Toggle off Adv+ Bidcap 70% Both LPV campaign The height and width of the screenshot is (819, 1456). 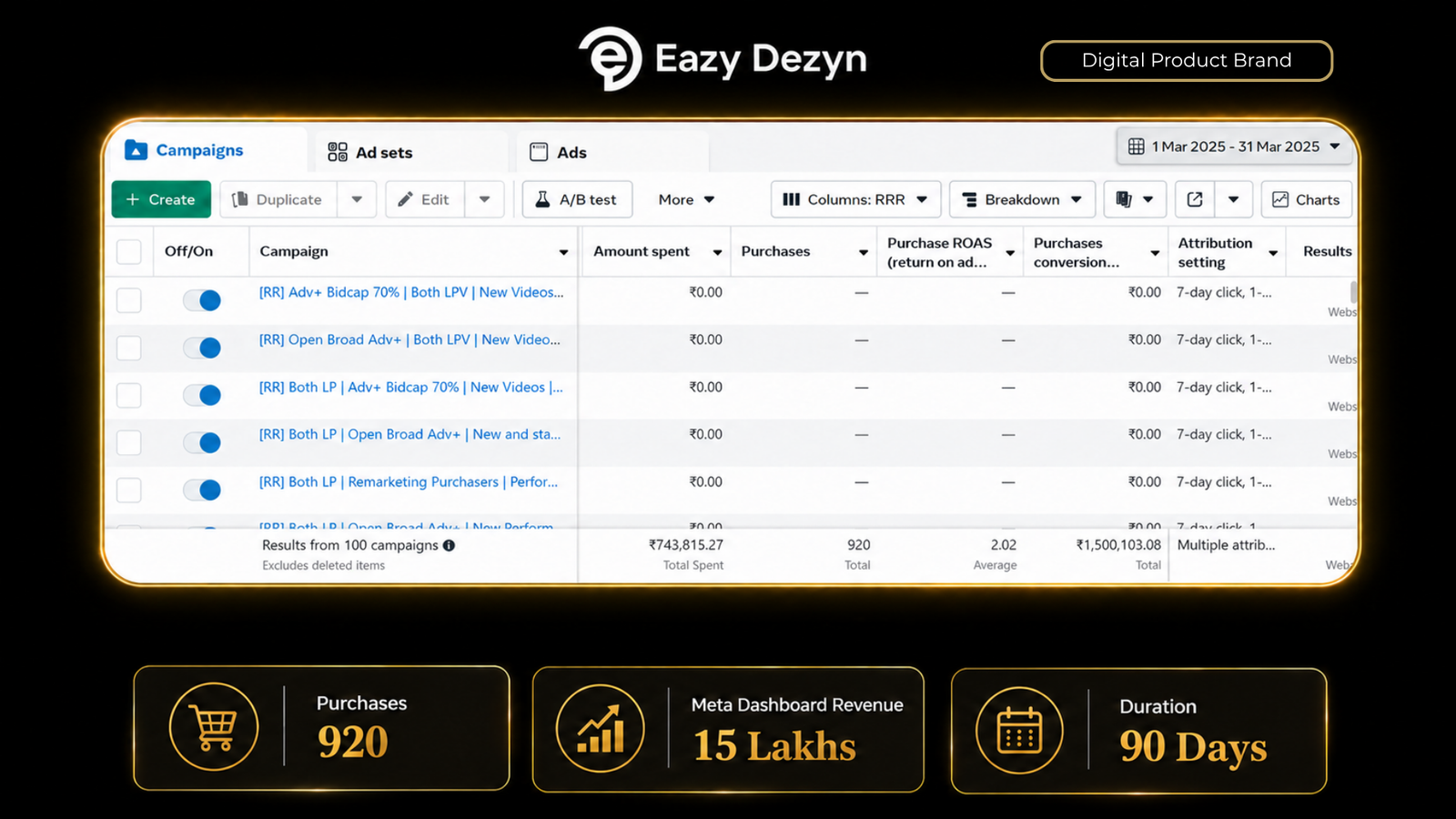click(202, 300)
